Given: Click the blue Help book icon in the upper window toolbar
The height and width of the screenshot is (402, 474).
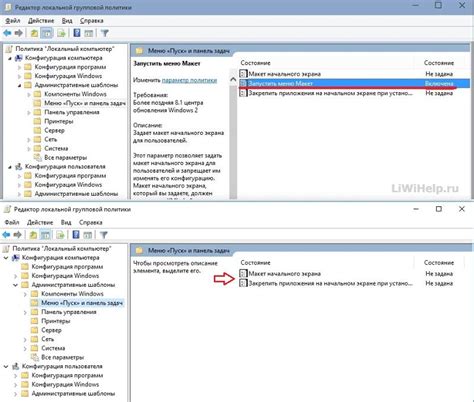Looking at the screenshot, I should [x=77, y=33].
